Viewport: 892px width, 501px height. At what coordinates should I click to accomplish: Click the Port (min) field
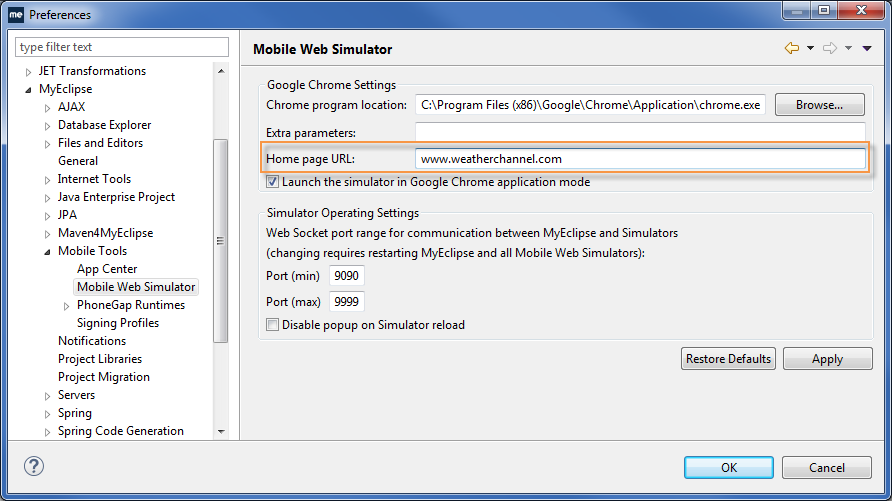[x=346, y=276]
